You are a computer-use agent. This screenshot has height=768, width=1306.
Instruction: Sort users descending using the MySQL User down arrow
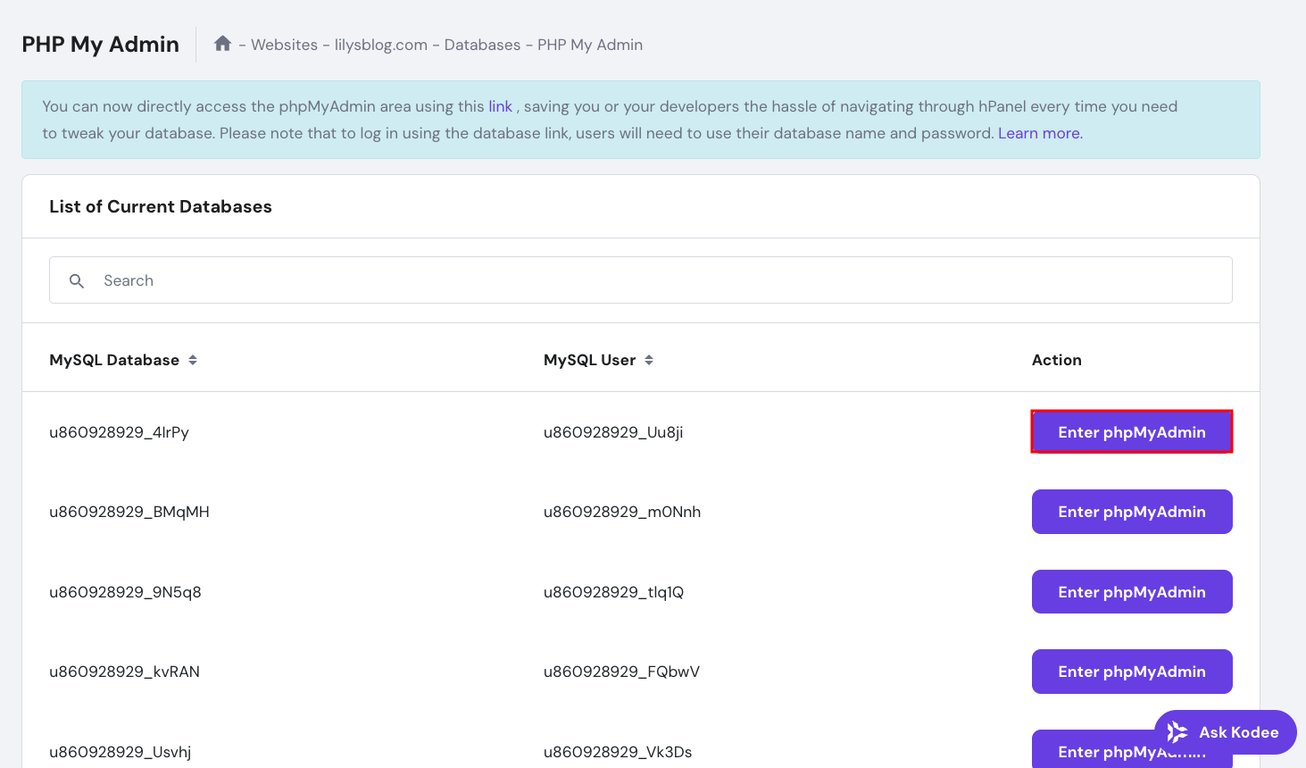649,364
